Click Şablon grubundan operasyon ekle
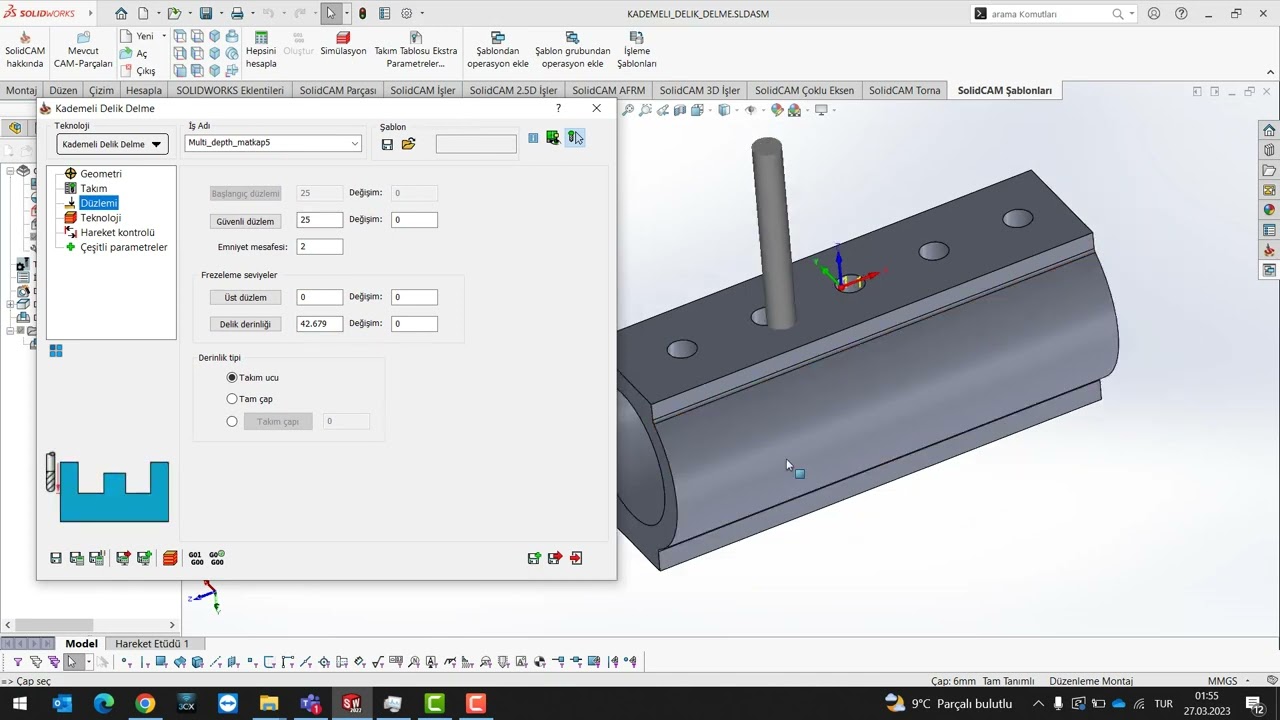This screenshot has height=720, width=1280. coord(573,50)
